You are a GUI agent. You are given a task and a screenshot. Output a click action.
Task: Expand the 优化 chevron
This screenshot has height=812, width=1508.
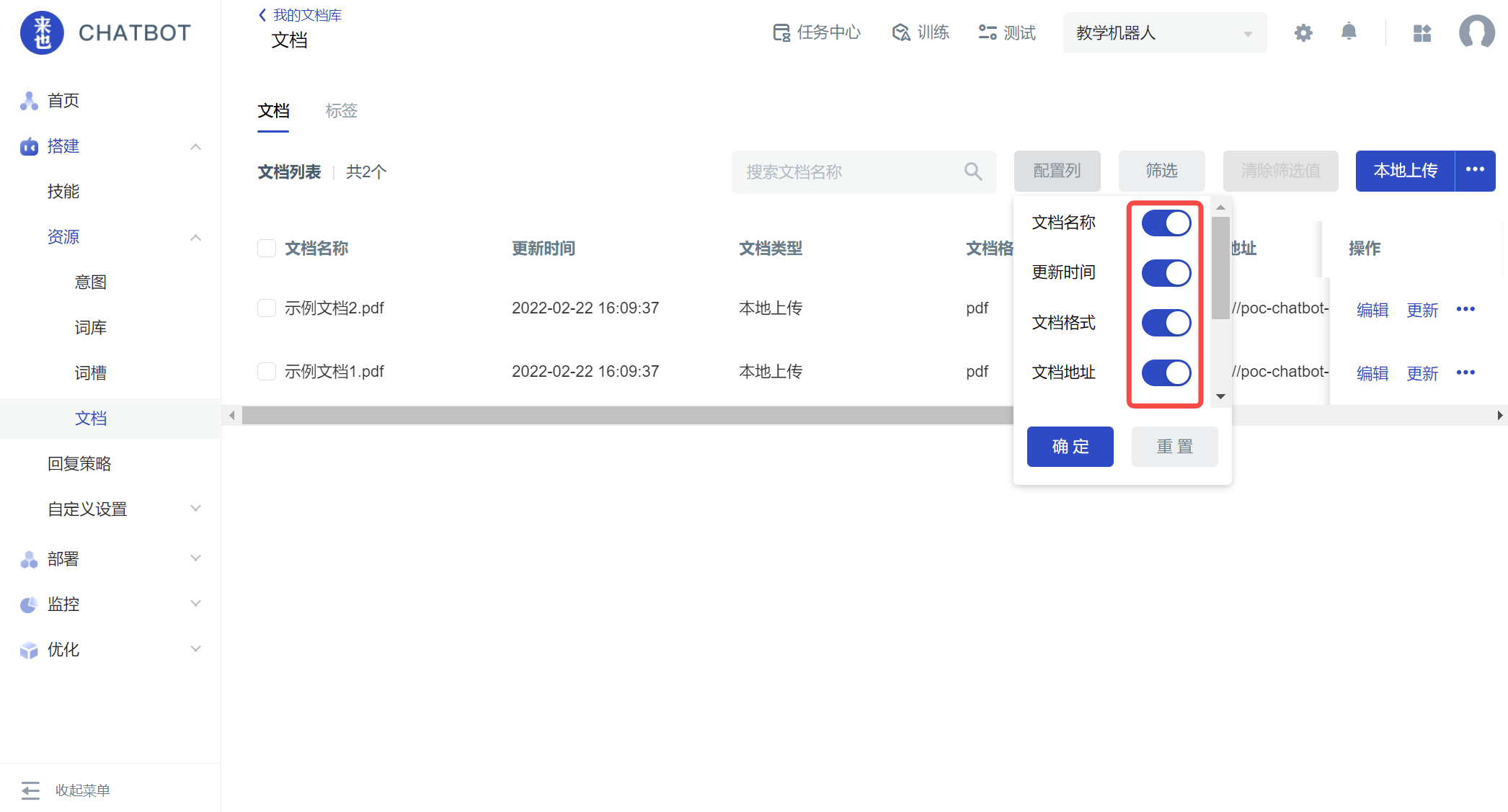click(x=195, y=649)
